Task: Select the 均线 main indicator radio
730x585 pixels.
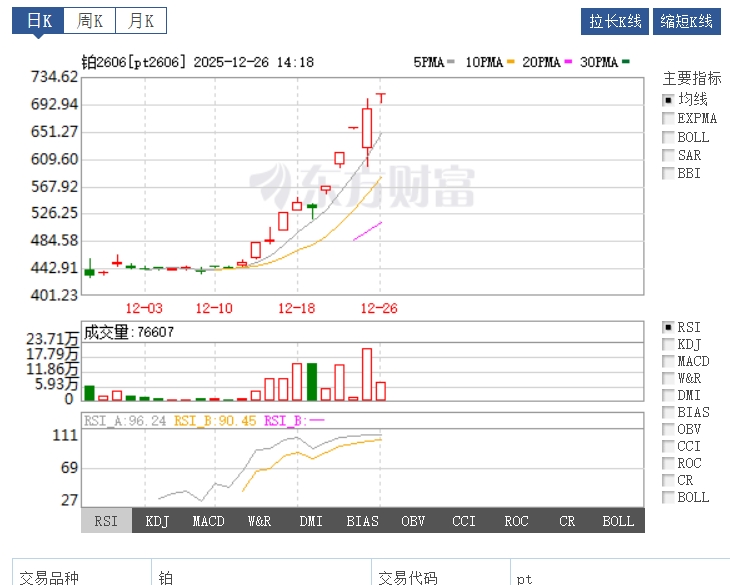Action: pos(668,100)
